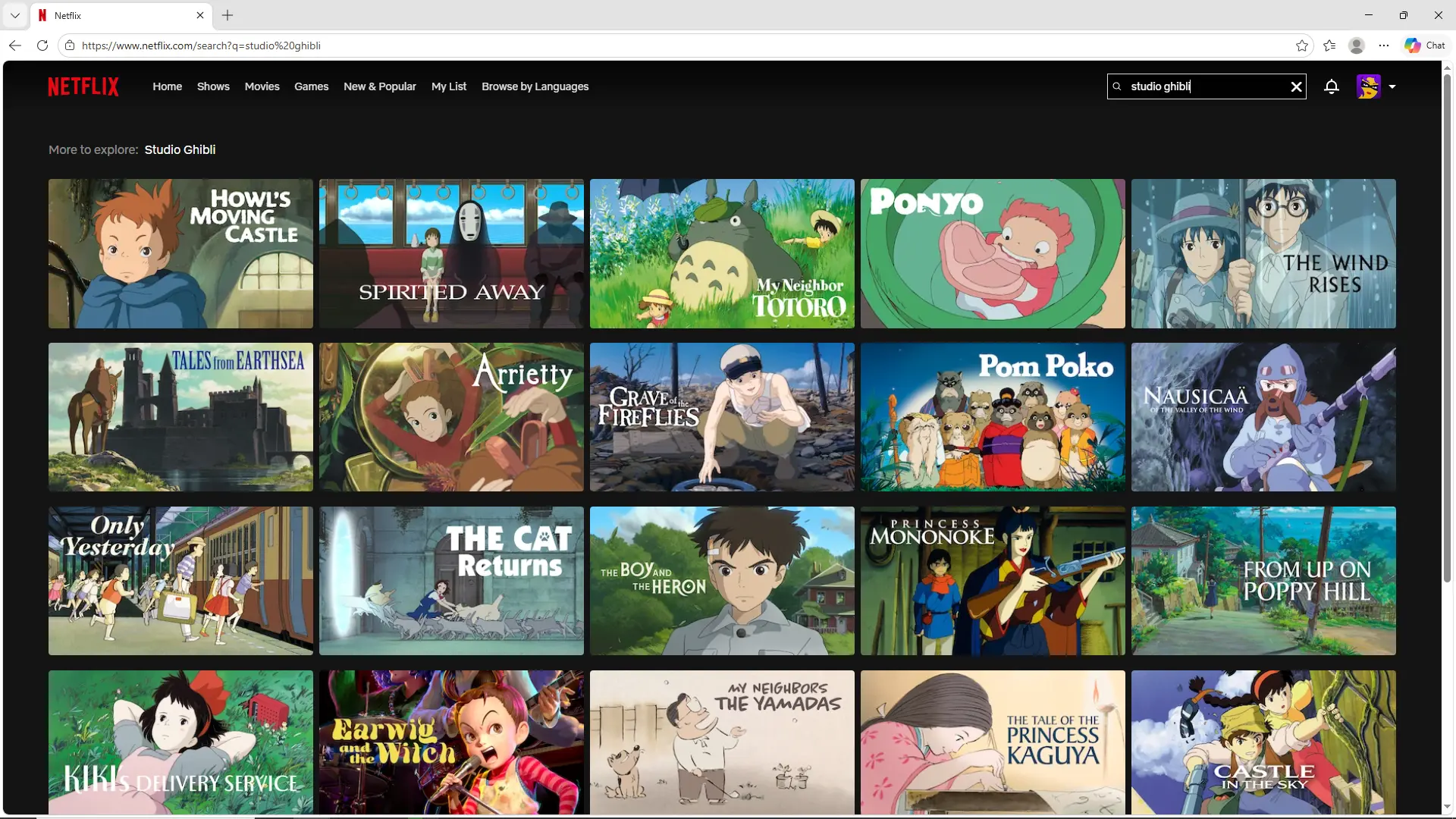Open browser profile account icon

(x=1357, y=45)
